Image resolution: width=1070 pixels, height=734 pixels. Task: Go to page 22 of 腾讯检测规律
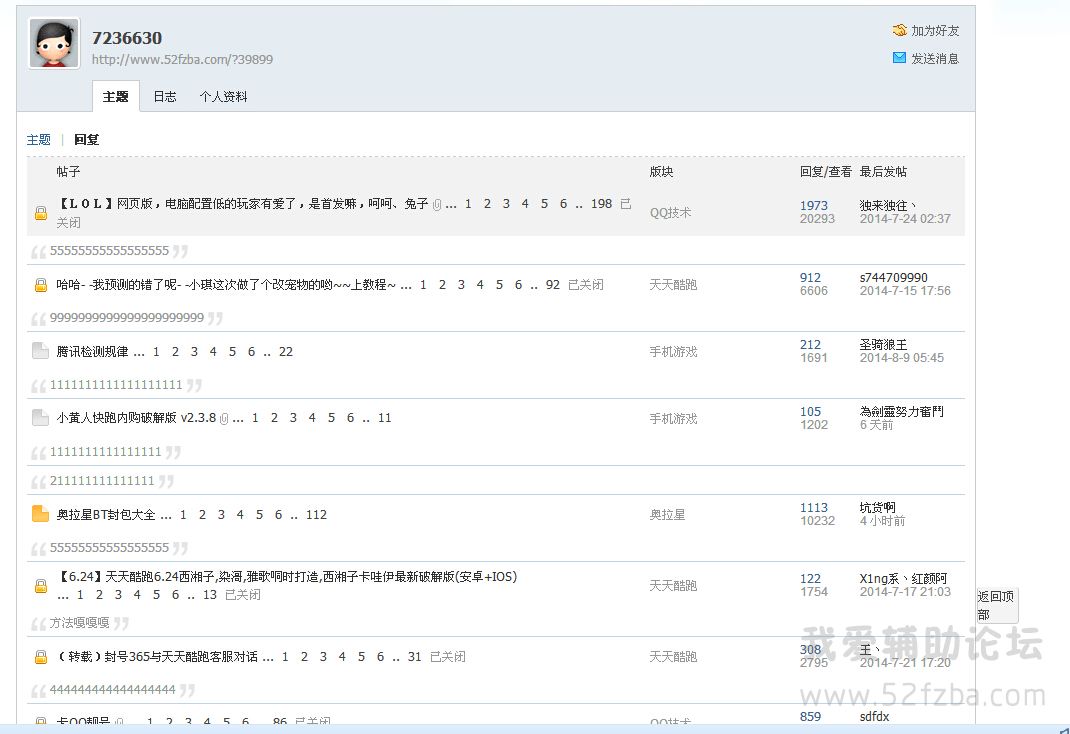286,351
